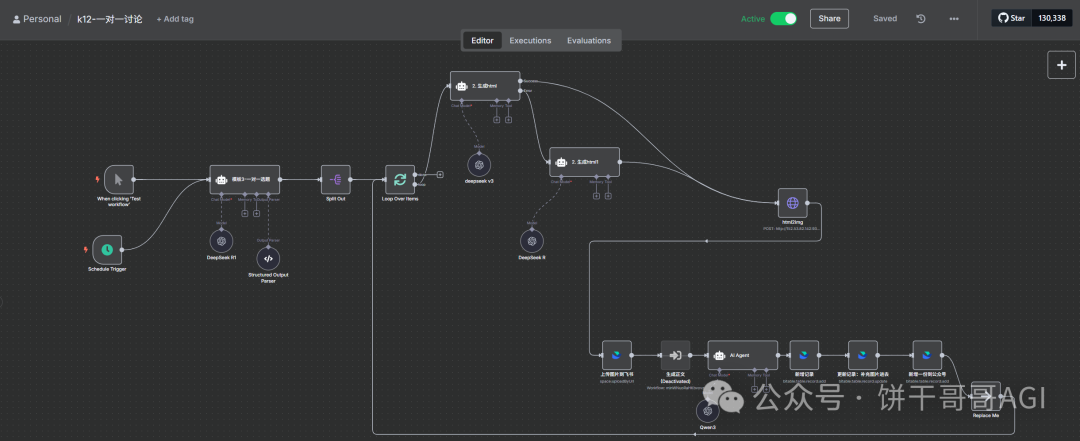
Task: Open the Loop Over Items node
Action: [399, 179]
